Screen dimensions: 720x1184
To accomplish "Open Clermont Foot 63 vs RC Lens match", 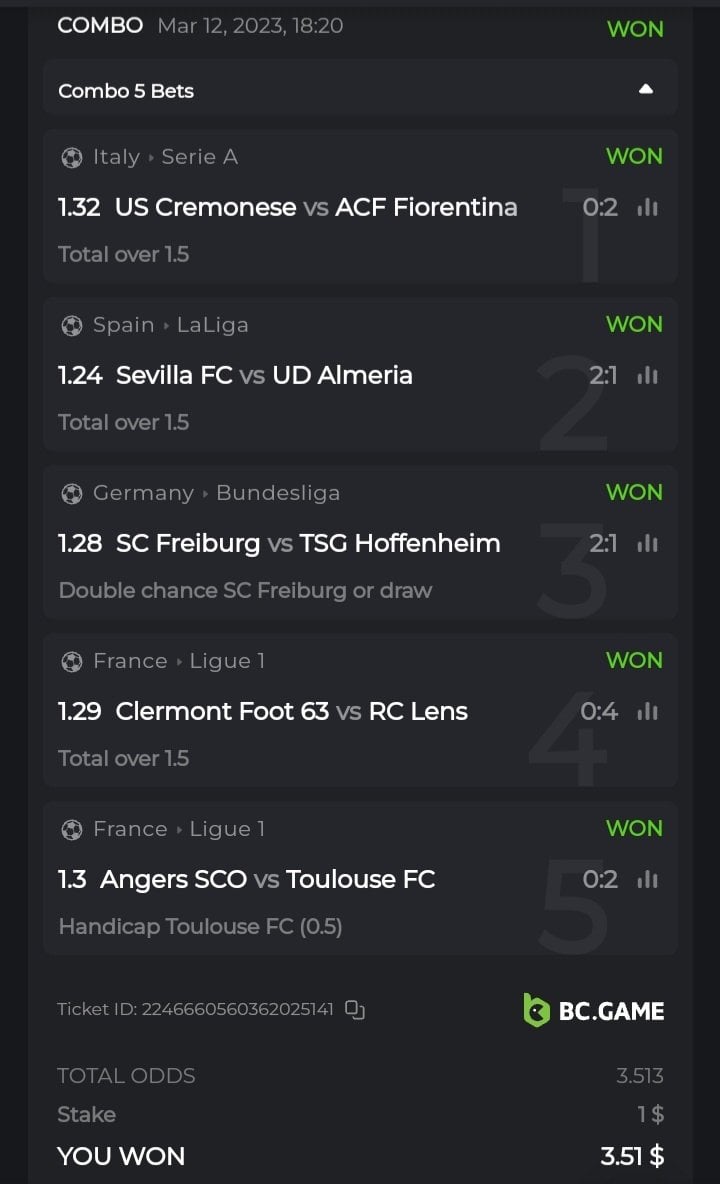I will coord(292,711).
